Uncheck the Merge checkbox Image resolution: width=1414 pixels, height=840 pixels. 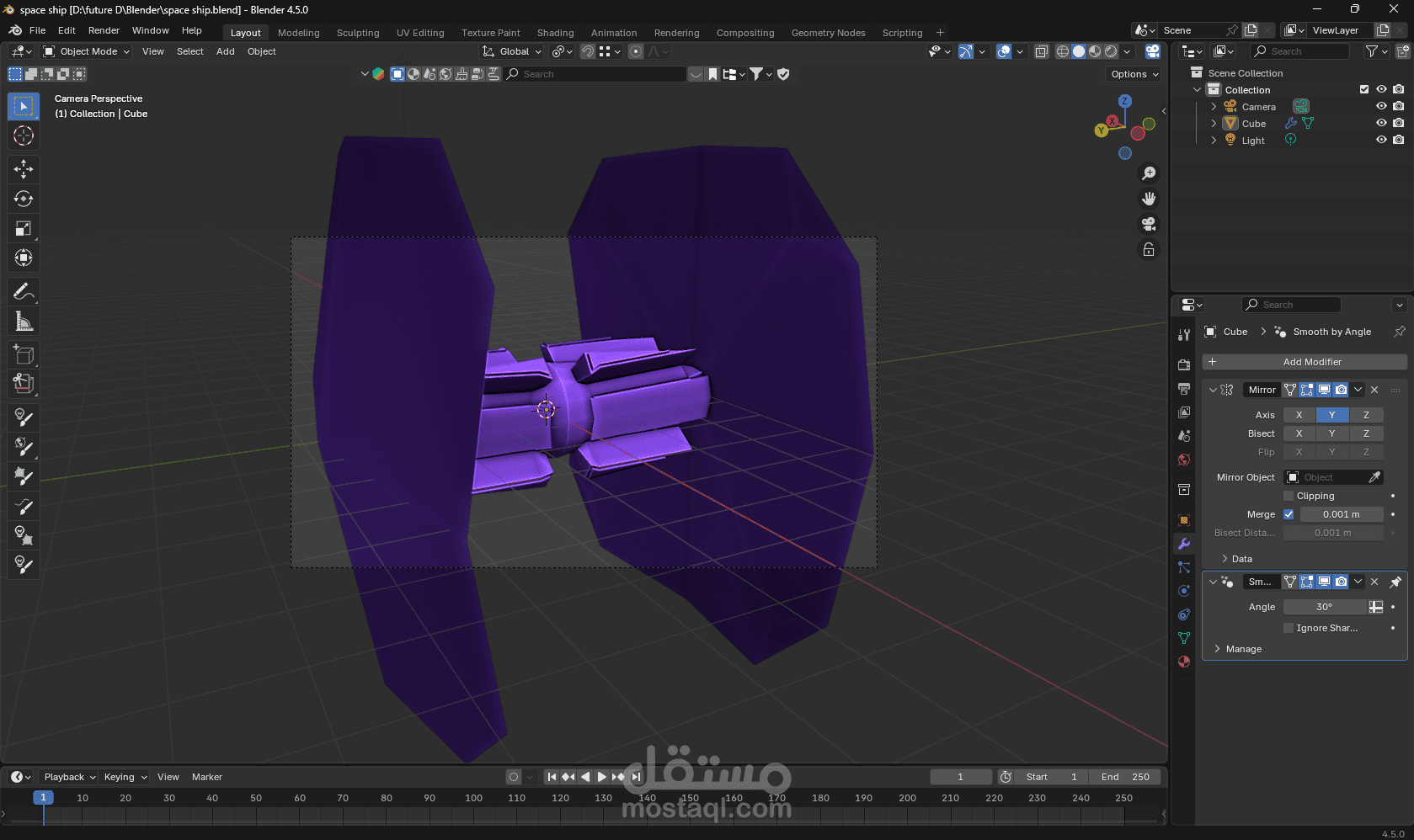click(x=1289, y=514)
